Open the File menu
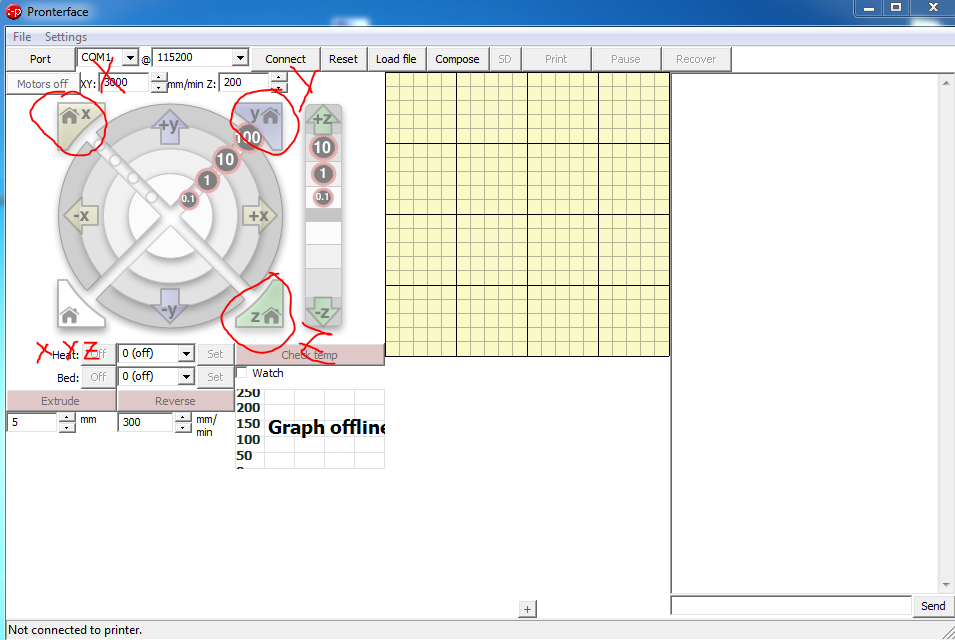955x640 pixels. (x=22, y=37)
